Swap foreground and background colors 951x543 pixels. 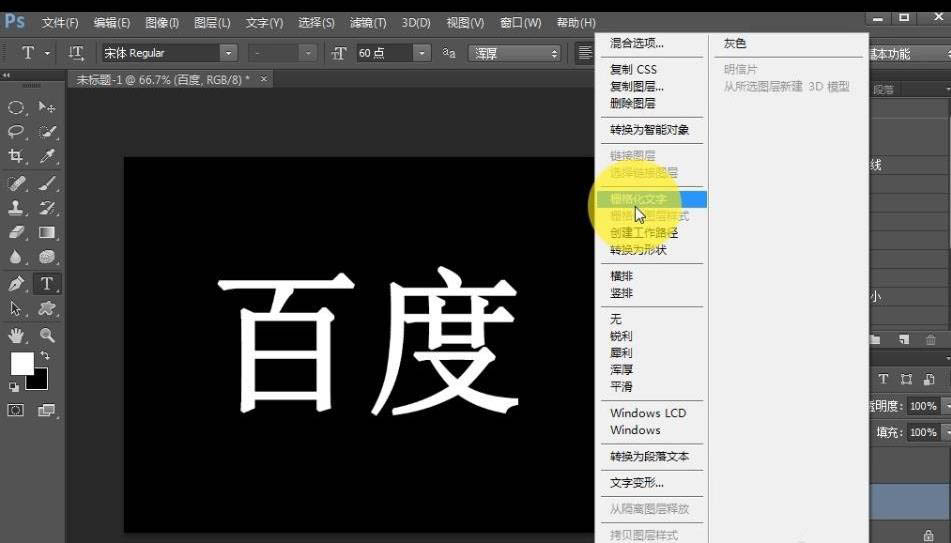pyautogui.click(x=45, y=356)
